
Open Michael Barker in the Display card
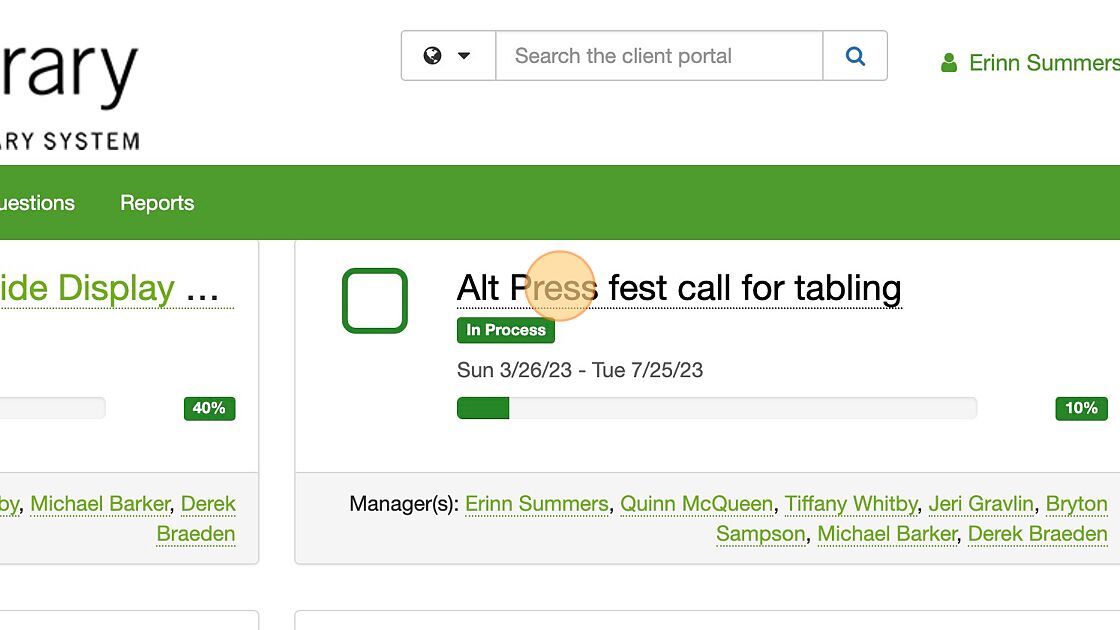pos(100,504)
